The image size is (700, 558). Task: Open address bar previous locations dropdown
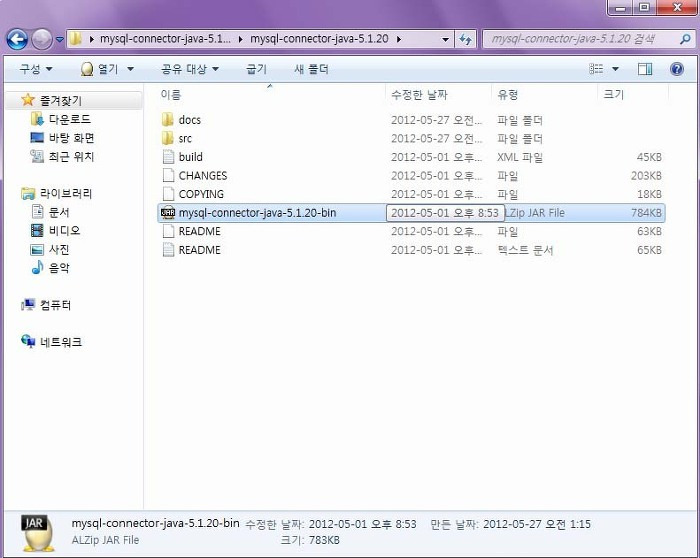pos(445,39)
